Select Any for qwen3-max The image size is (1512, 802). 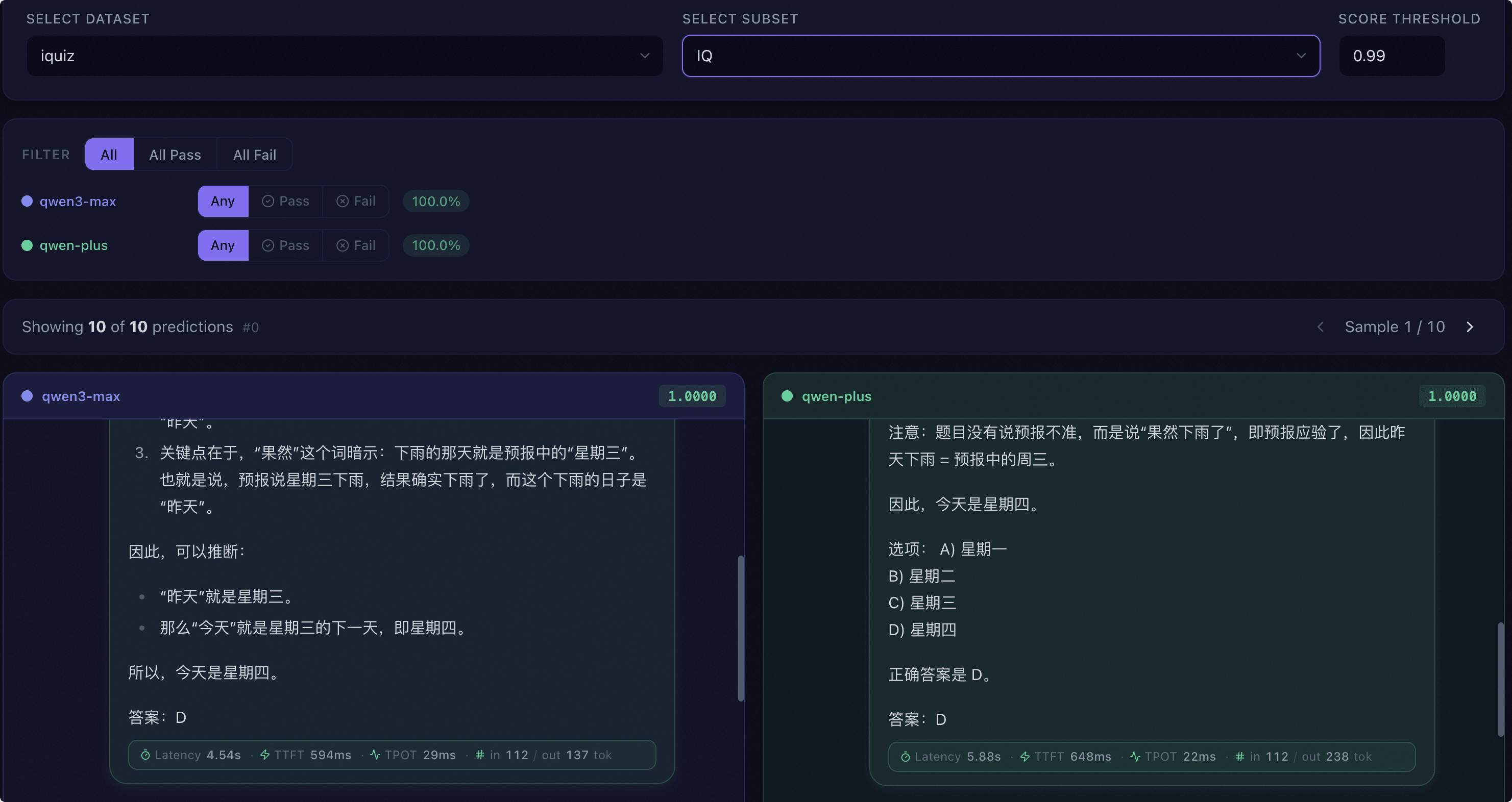(223, 201)
